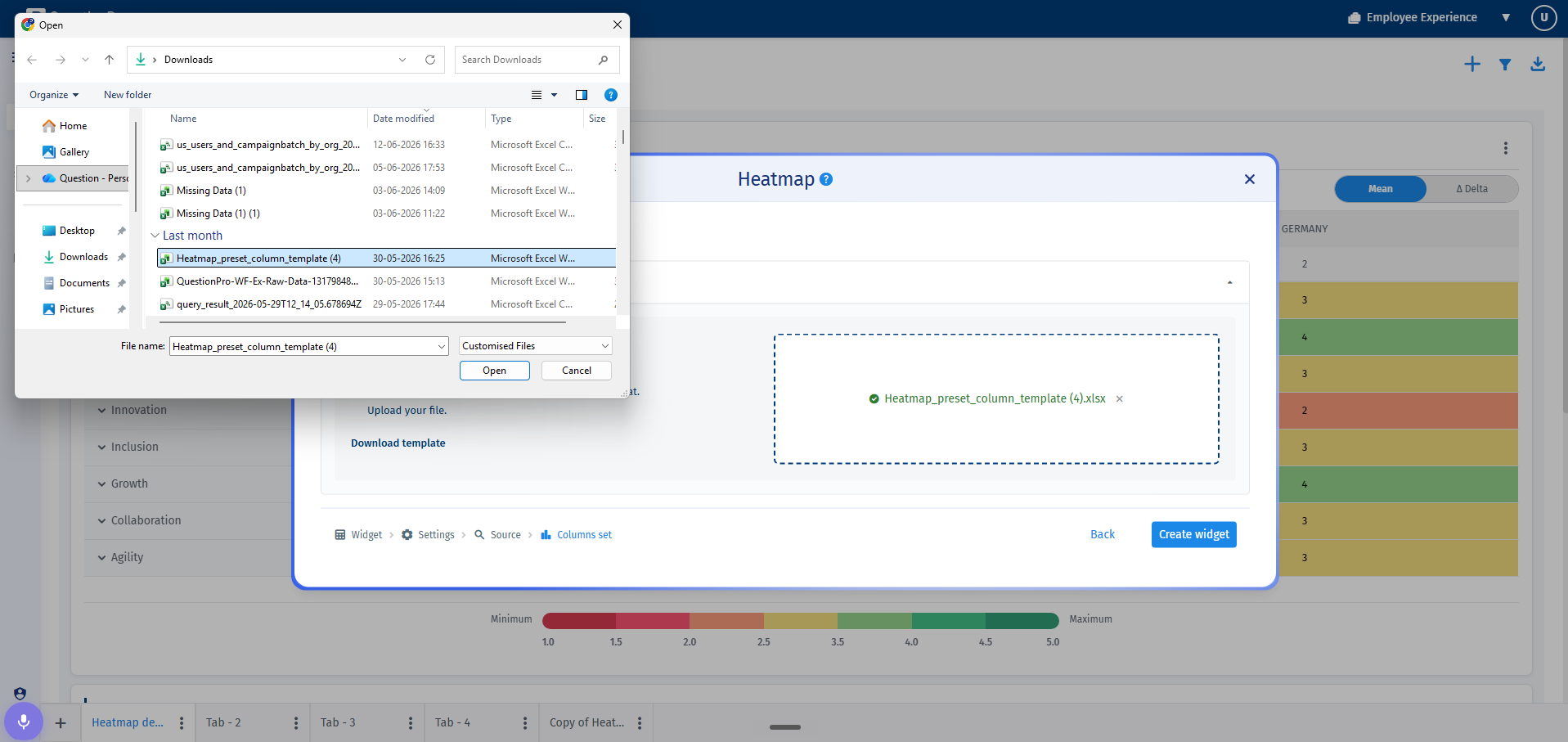Click the Back link in the Heatmap modal

1103,534
